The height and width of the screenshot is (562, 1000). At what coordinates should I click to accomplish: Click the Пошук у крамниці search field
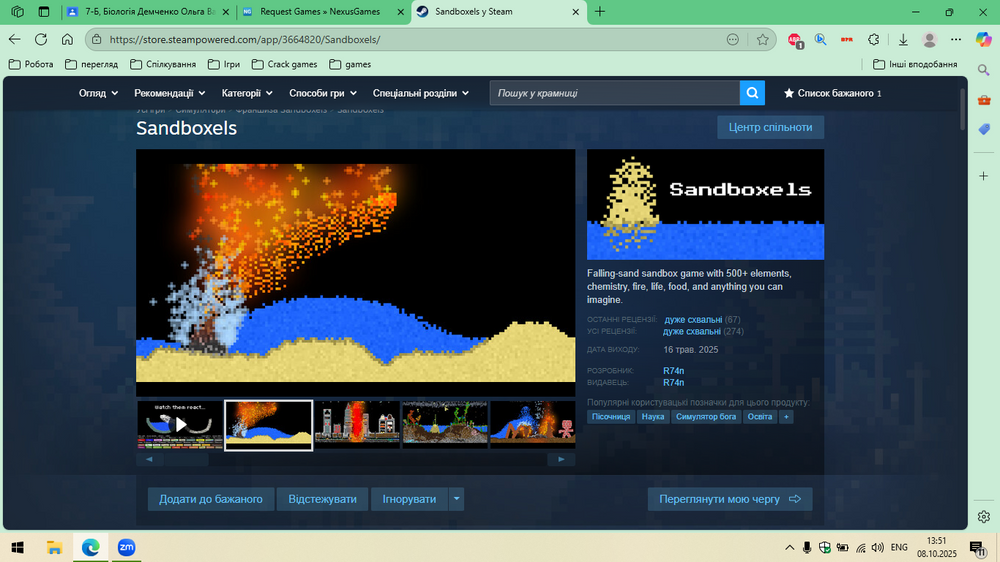coord(614,93)
